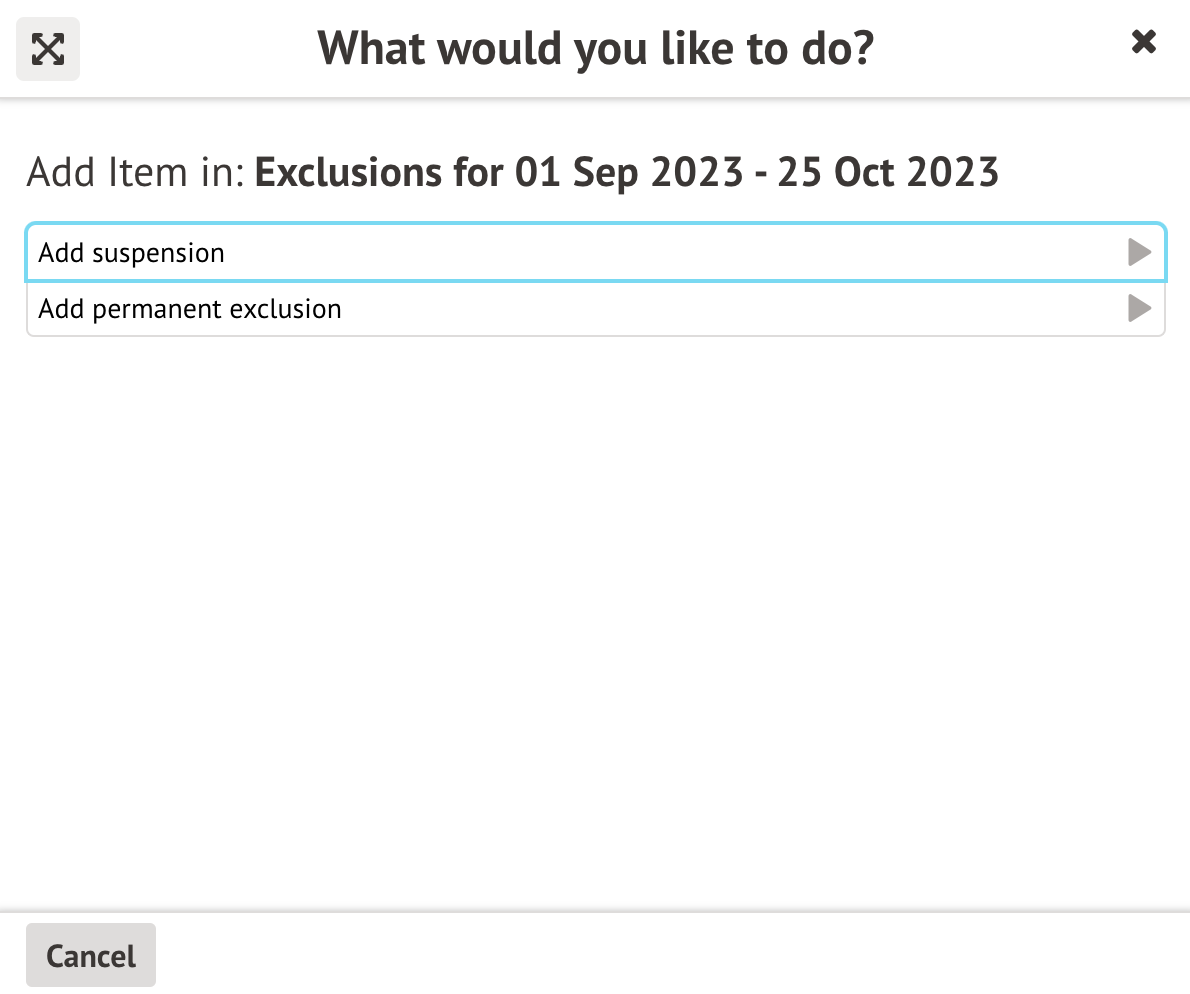Choose the Add permanent exclusion option
The height and width of the screenshot is (994, 1190).
coord(595,308)
